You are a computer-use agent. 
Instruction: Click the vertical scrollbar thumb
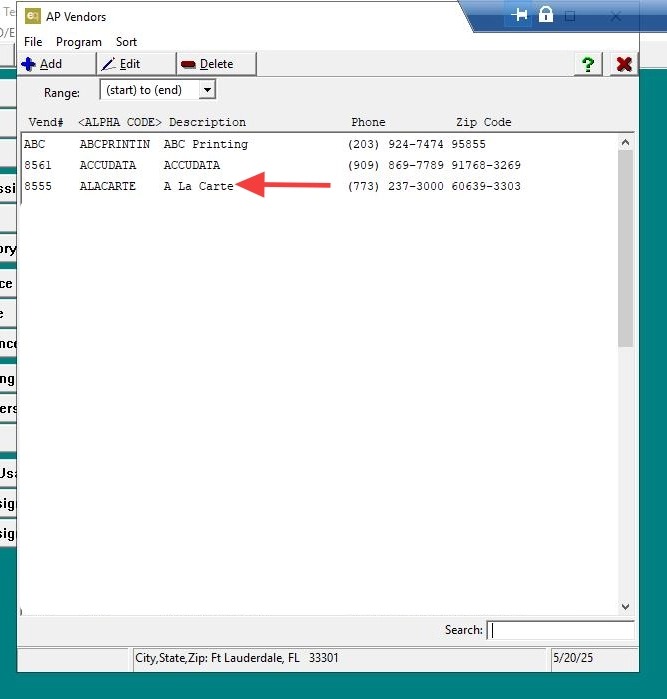coord(625,248)
